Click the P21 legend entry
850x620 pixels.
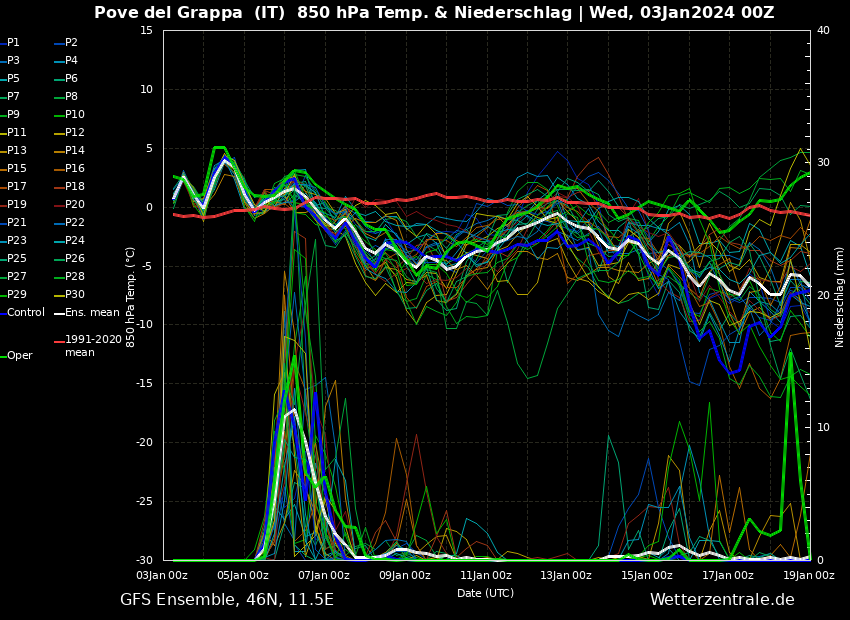click(x=16, y=222)
